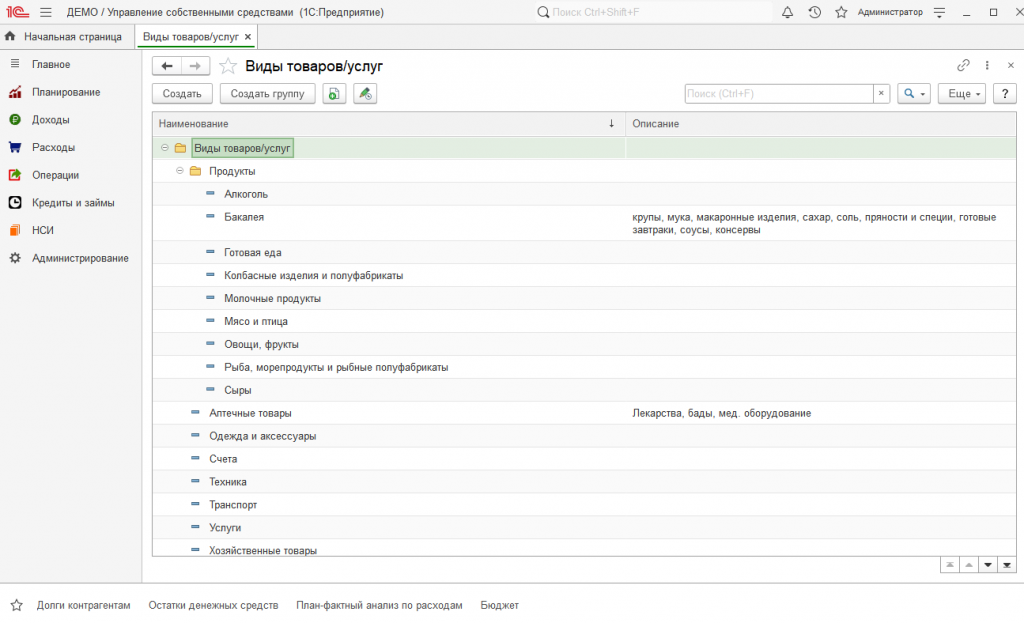Select the Алкоголь row

click(x=584, y=194)
